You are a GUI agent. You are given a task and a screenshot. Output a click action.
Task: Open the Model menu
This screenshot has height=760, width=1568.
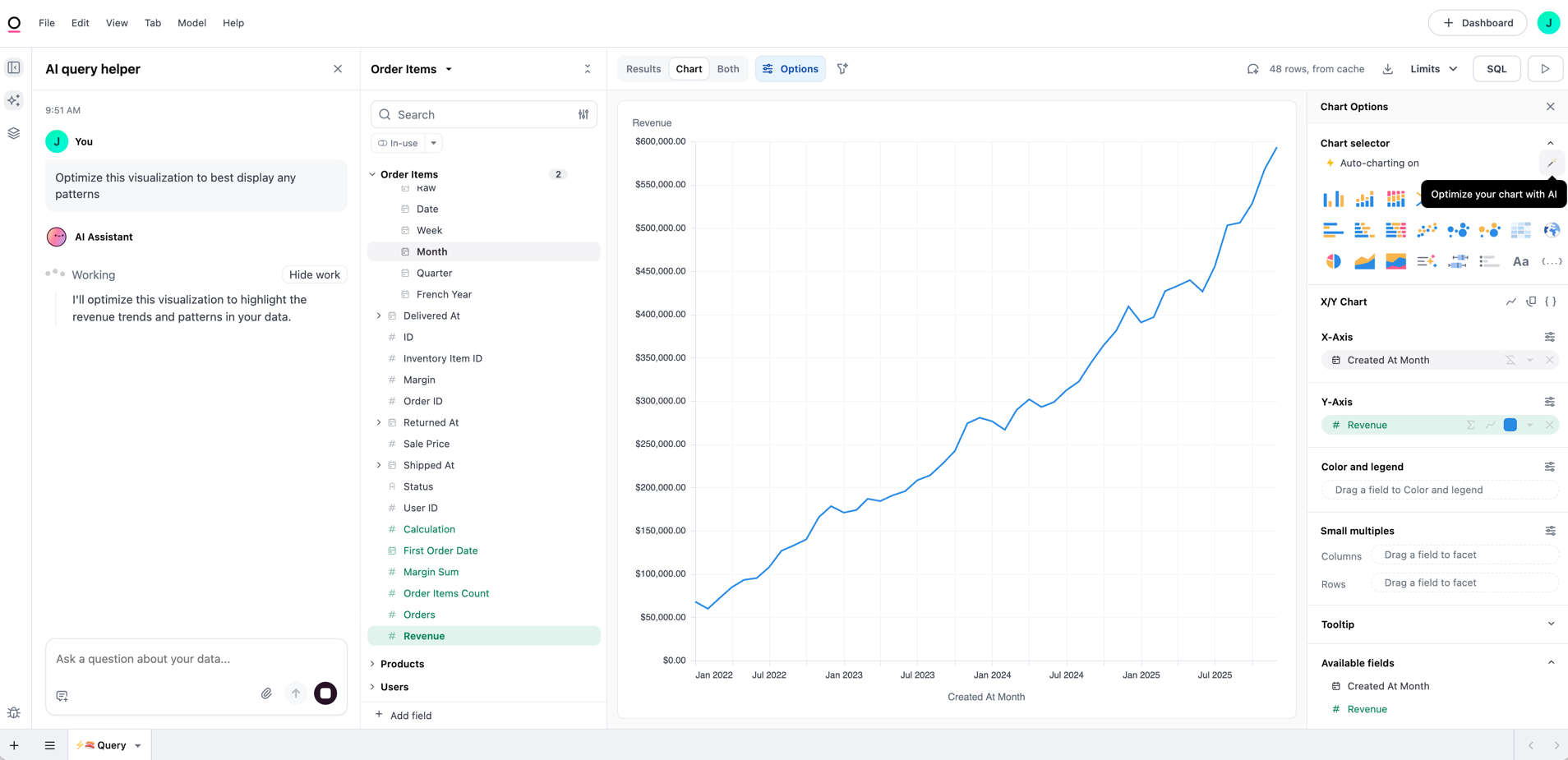191,22
